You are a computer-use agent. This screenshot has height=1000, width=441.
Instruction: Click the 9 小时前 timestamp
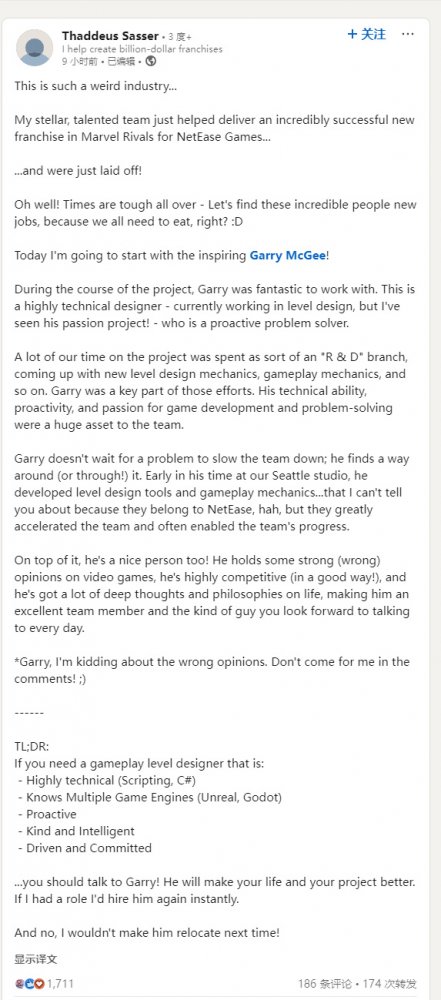pos(80,61)
